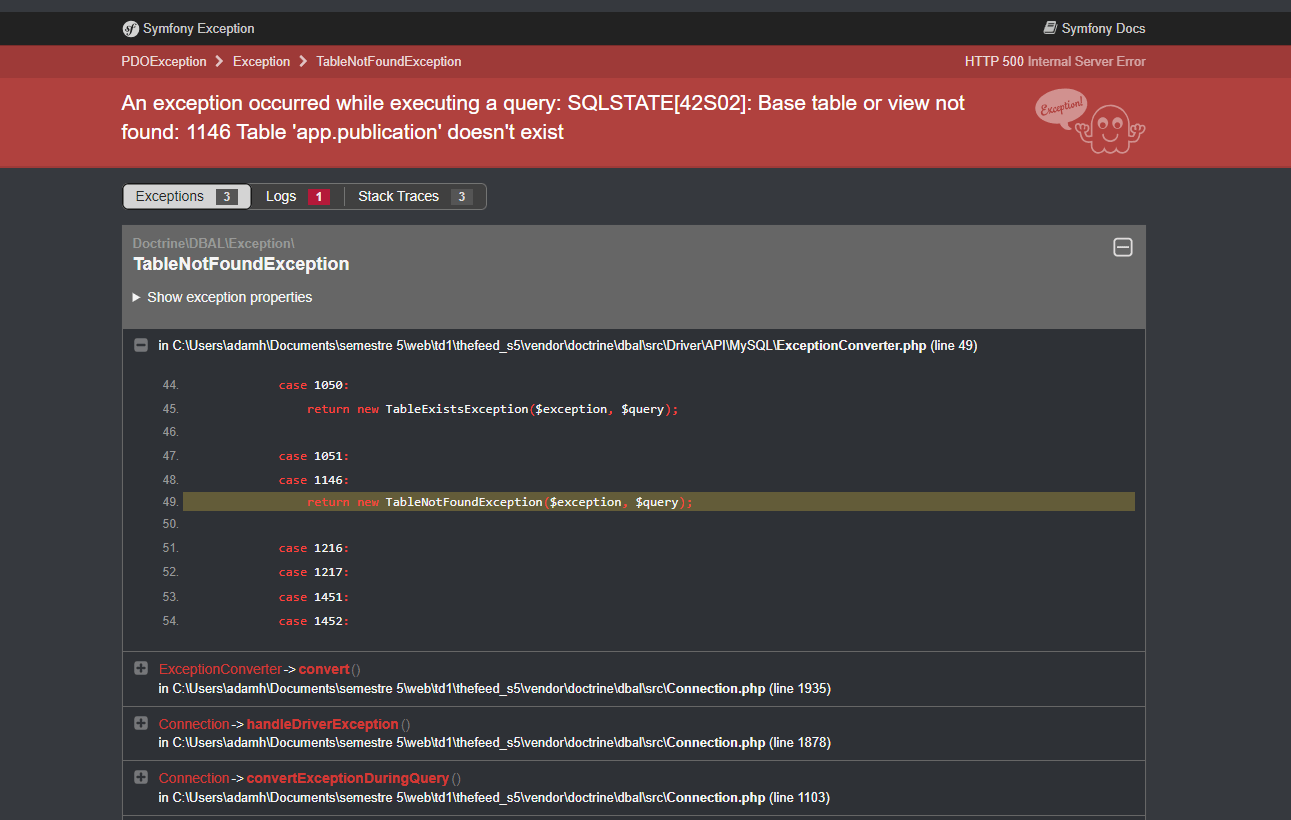Click the minus icon on the TableNotFoundException panel
The image size is (1291, 820).
(x=1123, y=247)
